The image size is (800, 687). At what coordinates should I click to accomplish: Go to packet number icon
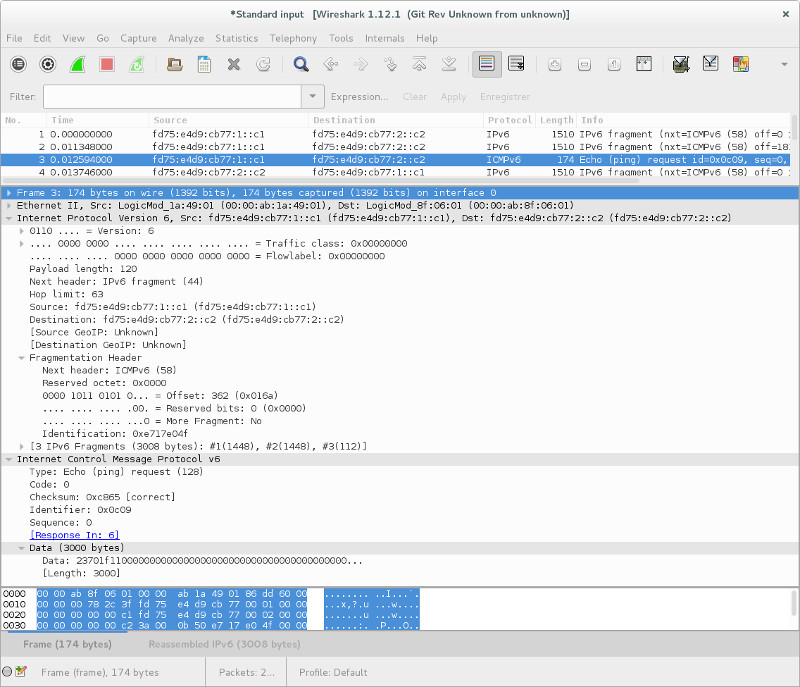coord(390,64)
